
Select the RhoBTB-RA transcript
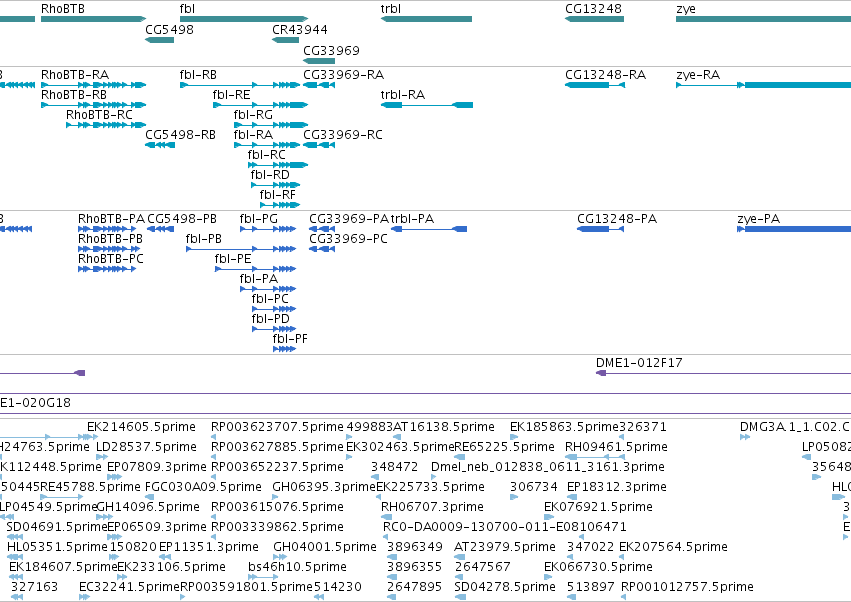click(93, 85)
